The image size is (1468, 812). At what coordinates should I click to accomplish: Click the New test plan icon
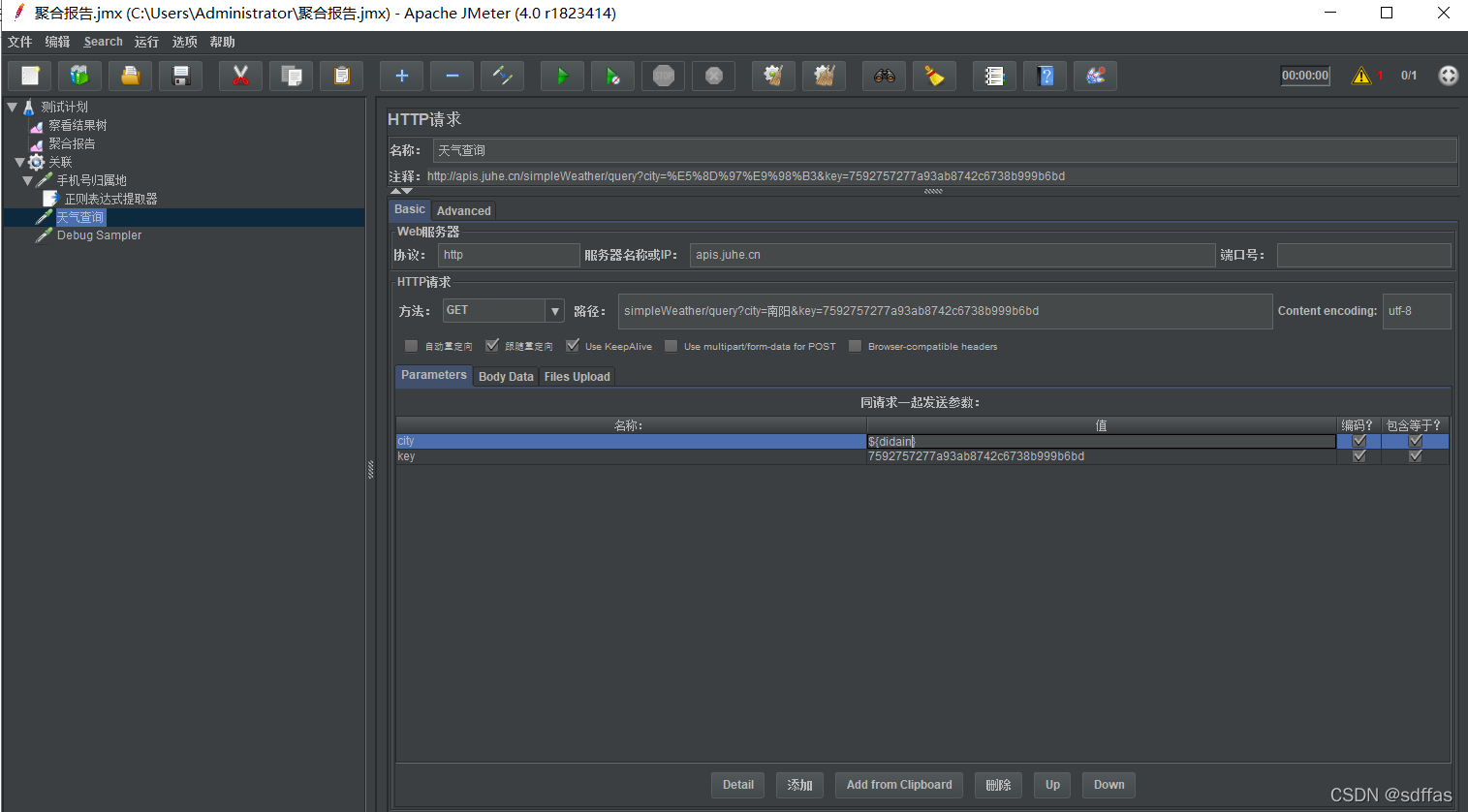click(30, 76)
